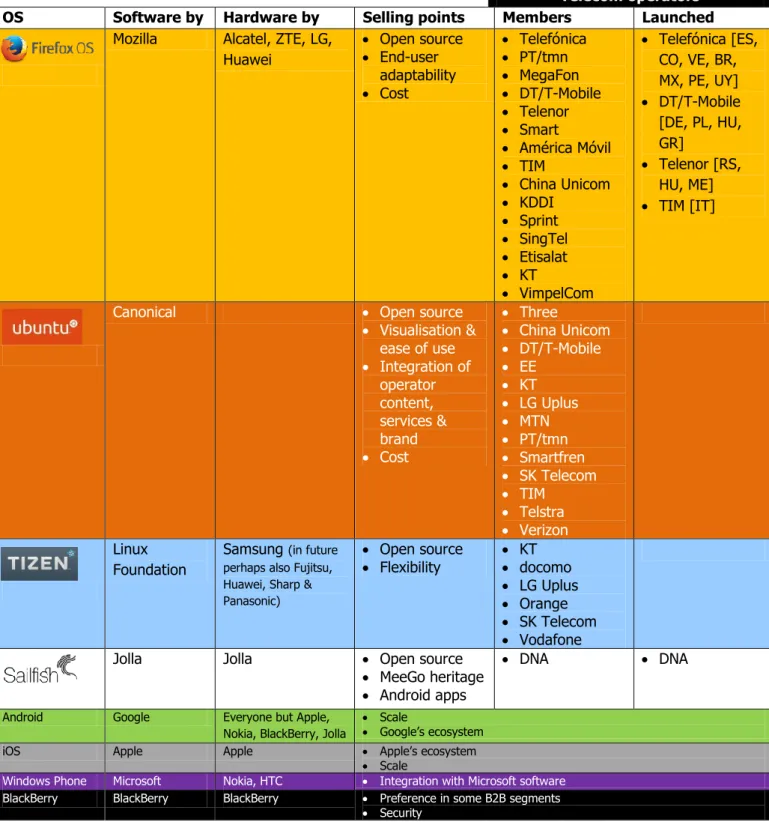Click 'Orange' member entry
Image resolution: width=769 pixels, height=822 pixels.
543,604
